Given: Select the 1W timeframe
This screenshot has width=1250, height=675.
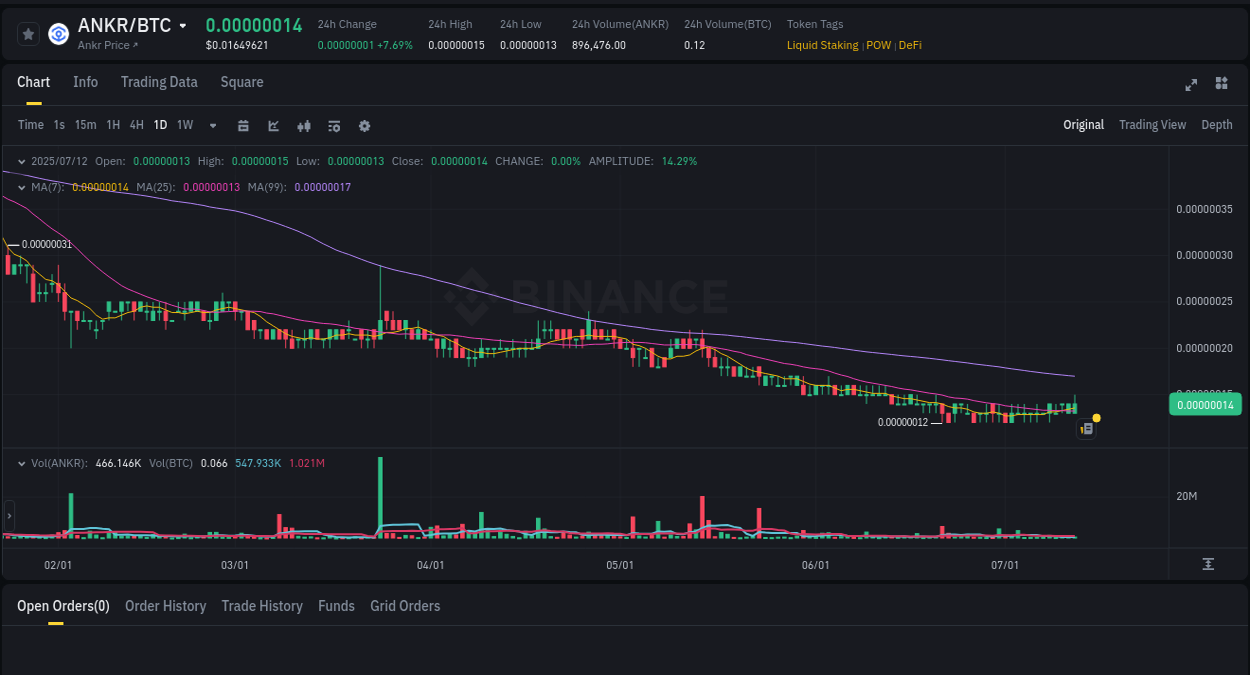Looking at the screenshot, I should (x=184, y=125).
